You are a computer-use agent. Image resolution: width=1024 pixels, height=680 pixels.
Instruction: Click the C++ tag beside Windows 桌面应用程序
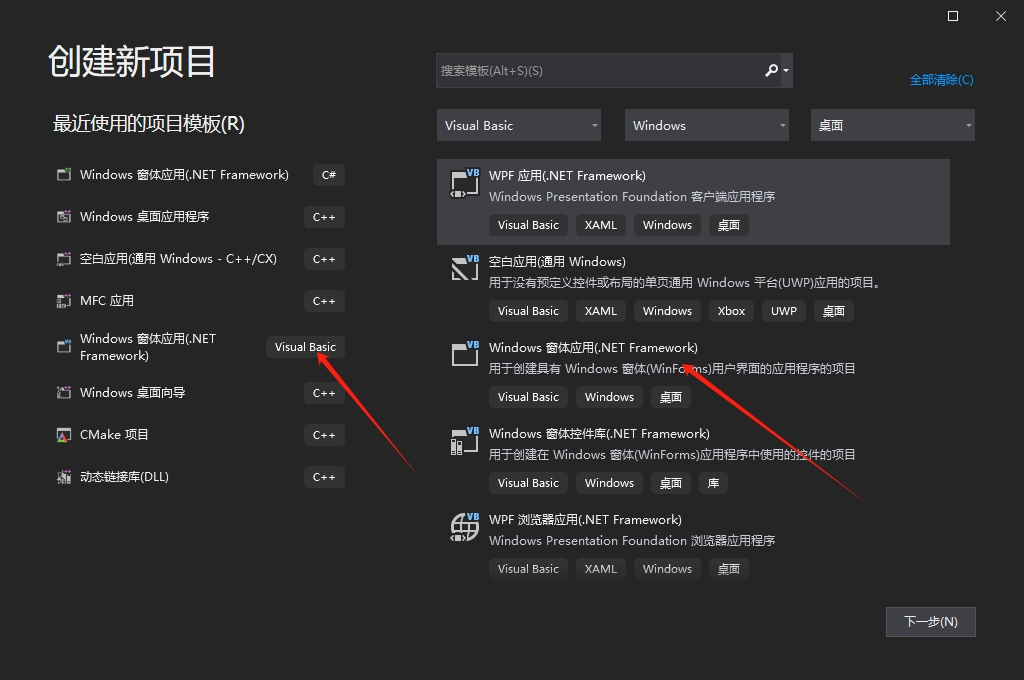(x=324, y=217)
